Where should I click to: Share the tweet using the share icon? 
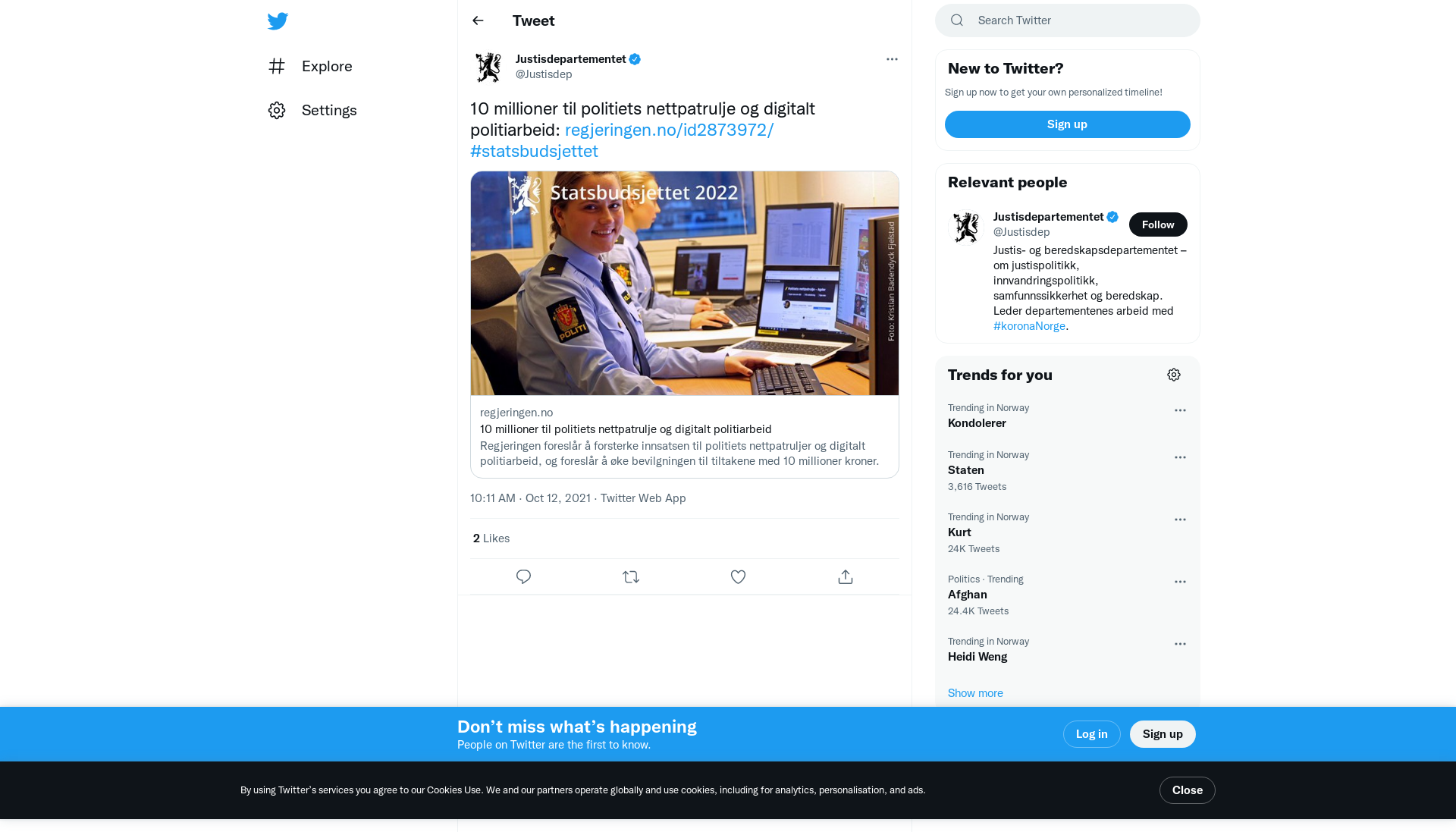846,577
